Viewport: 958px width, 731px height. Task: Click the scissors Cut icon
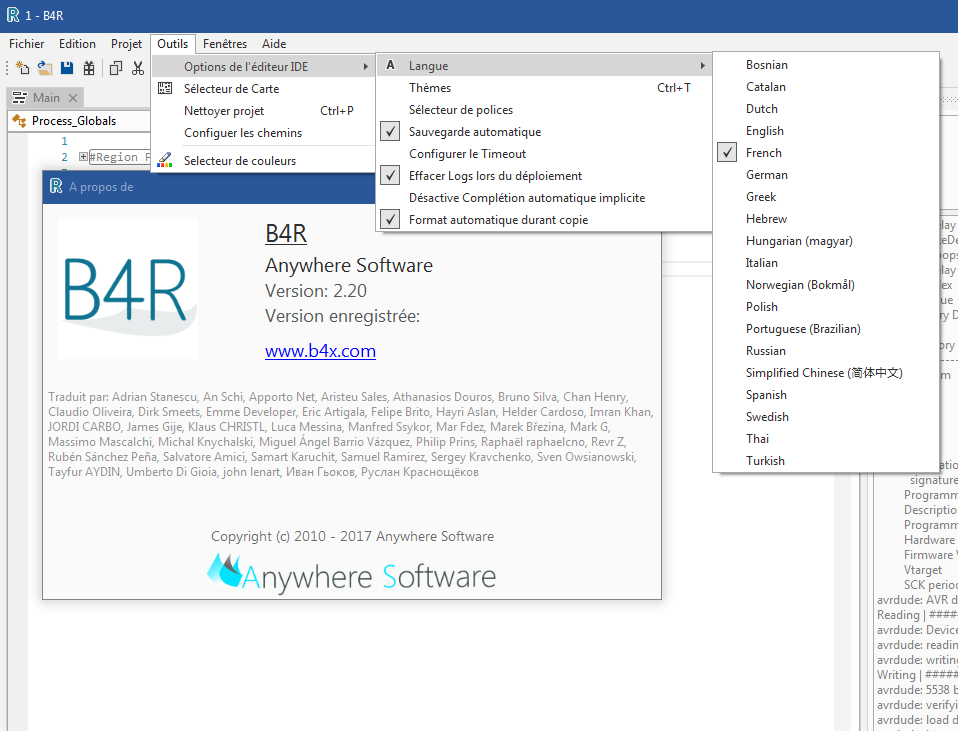point(137,68)
